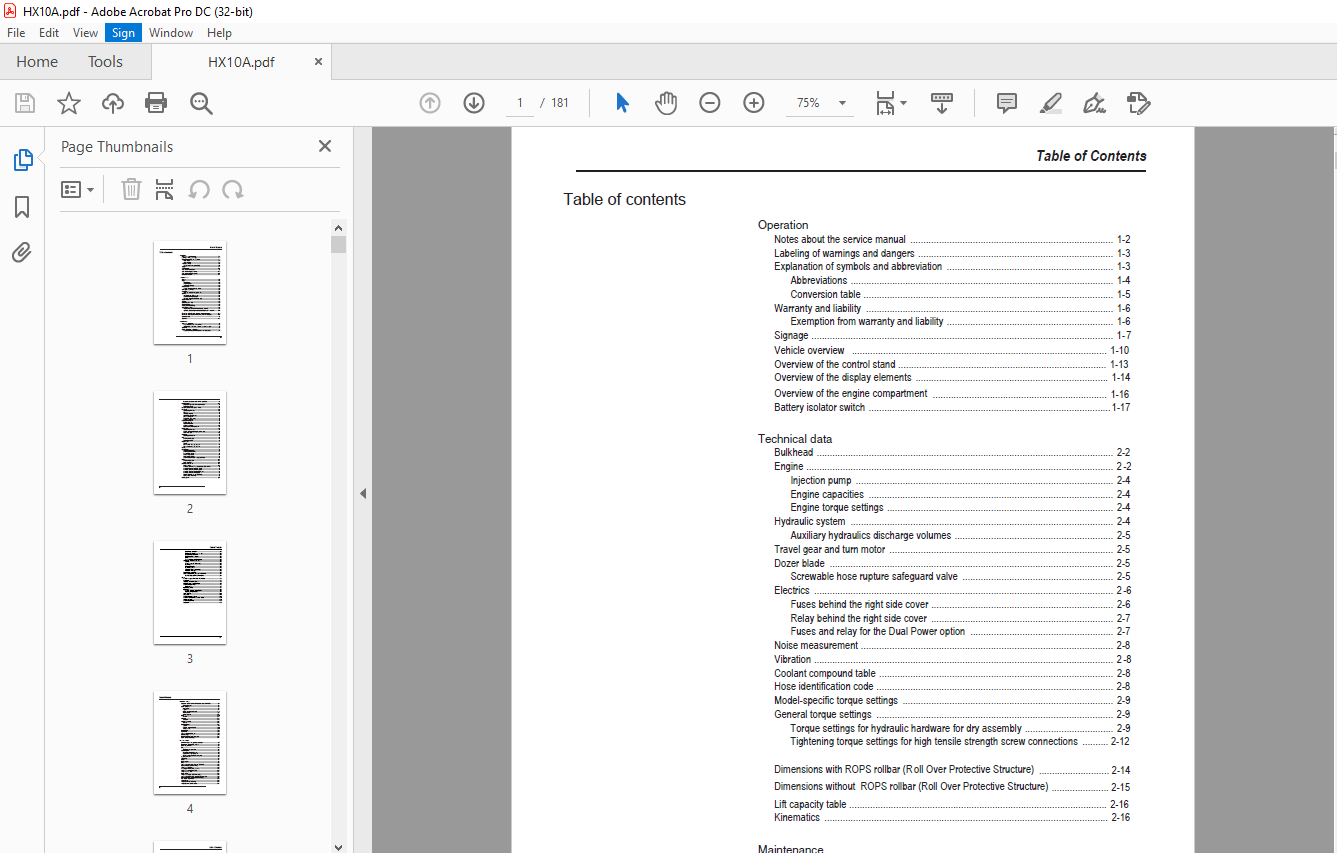The height and width of the screenshot is (853, 1337).
Task: Open the Sign document pen icon
Action: 1094,103
